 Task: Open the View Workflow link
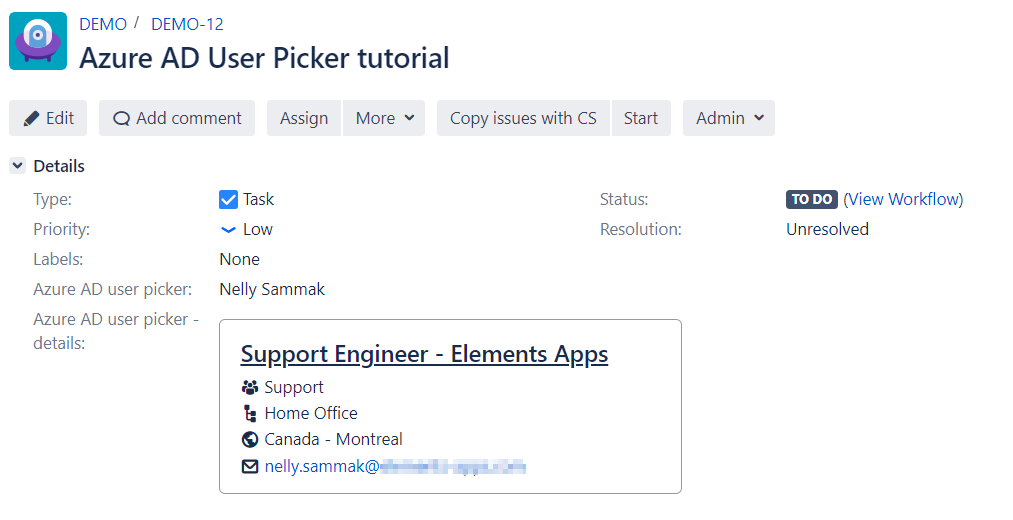pyautogui.click(x=903, y=199)
